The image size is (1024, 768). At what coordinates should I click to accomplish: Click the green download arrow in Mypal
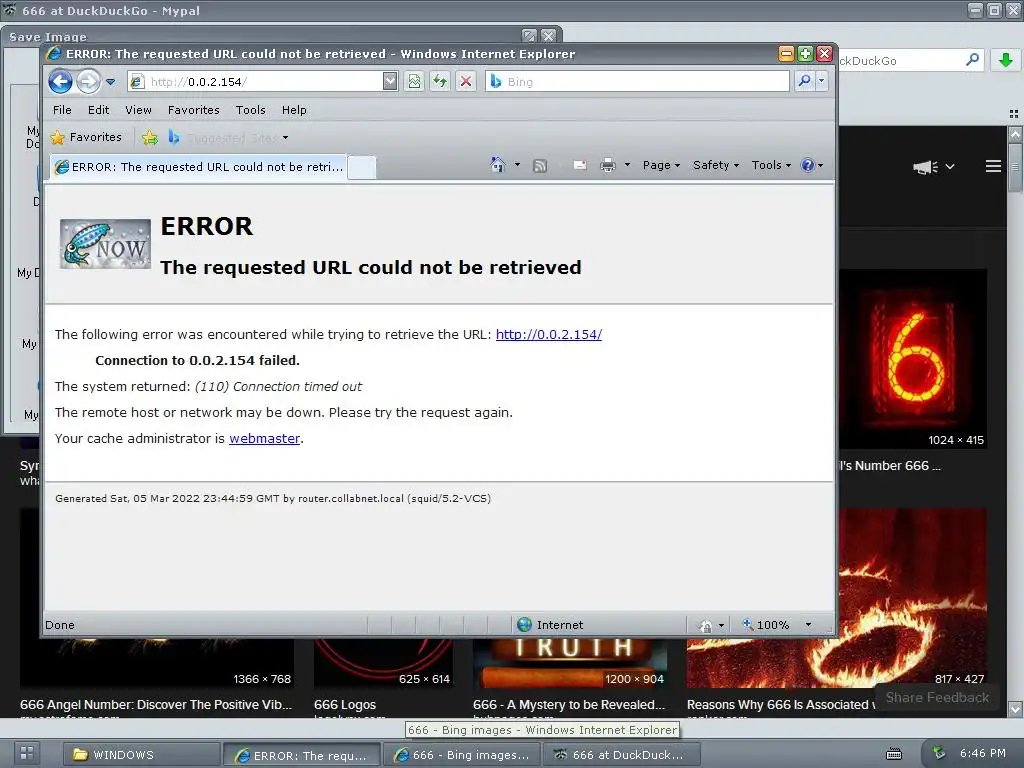(1005, 61)
